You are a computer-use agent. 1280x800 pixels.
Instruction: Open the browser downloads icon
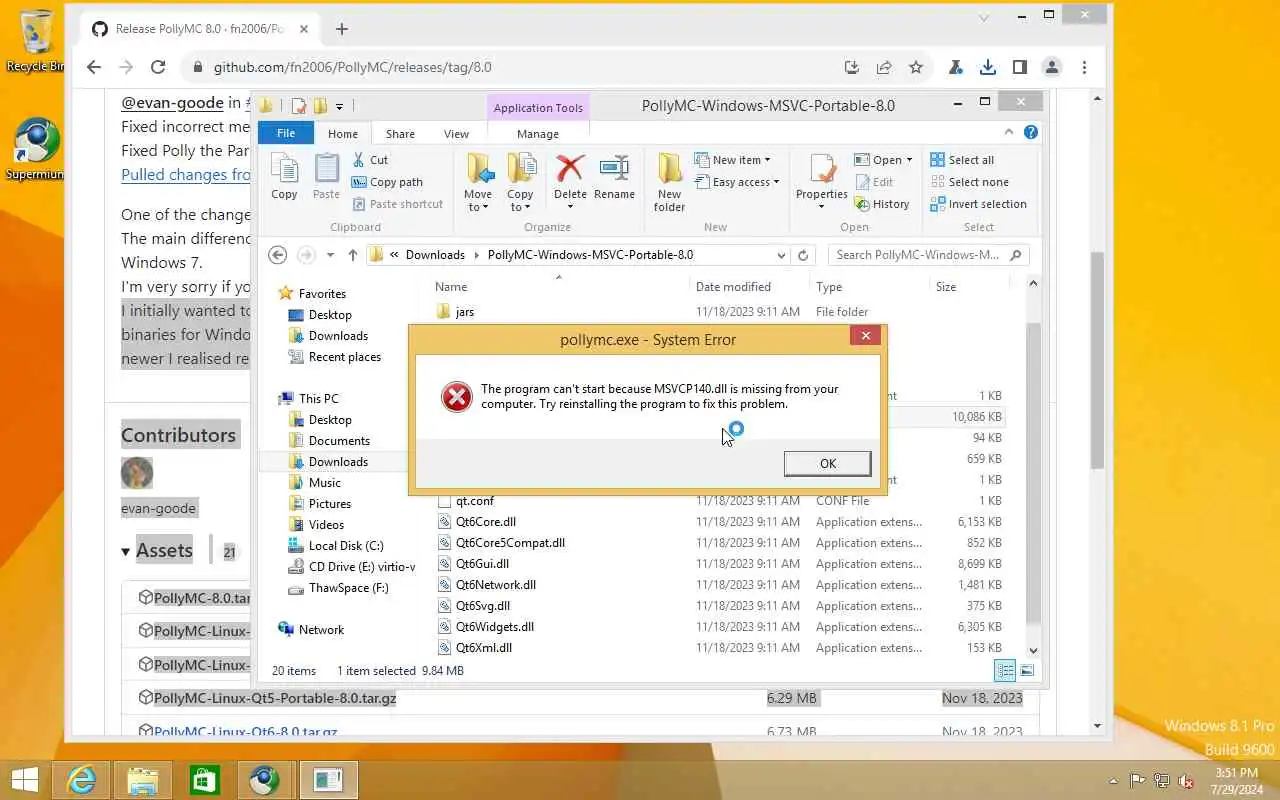tap(988, 67)
